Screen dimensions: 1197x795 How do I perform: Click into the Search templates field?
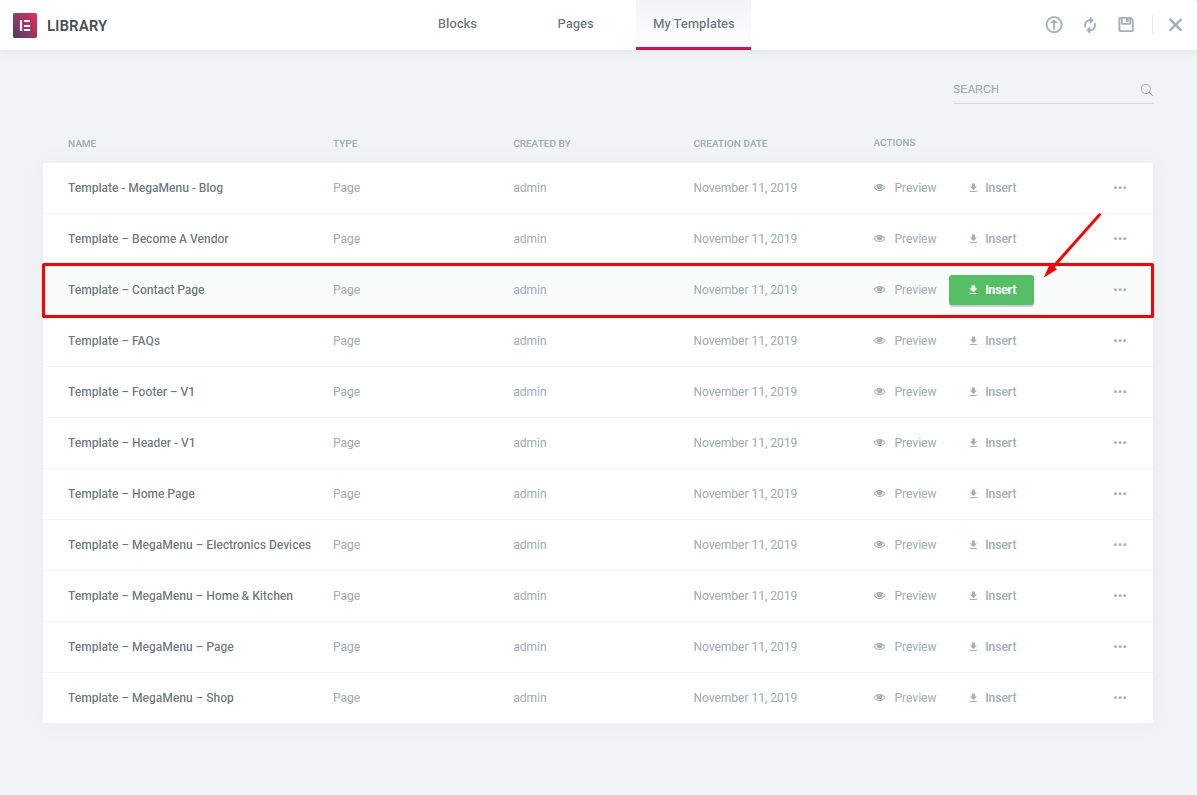tap(1040, 90)
